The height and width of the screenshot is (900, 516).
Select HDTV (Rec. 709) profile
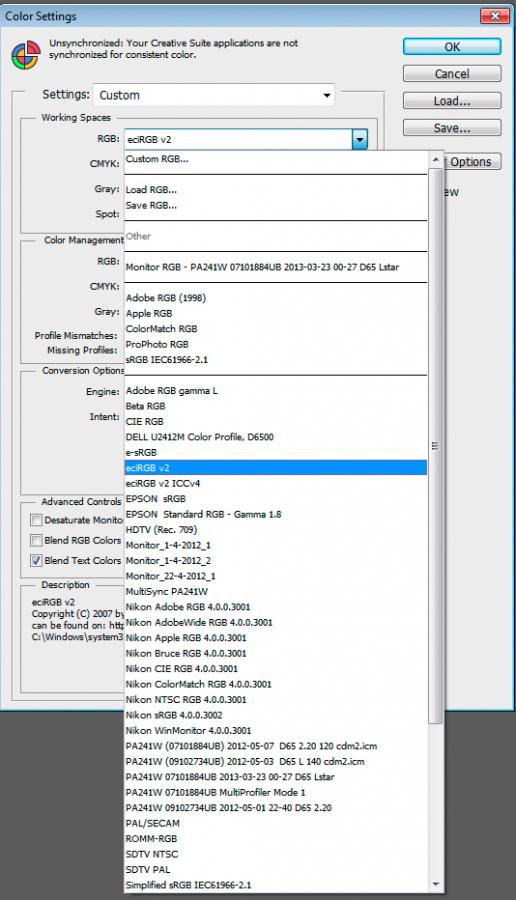276,530
